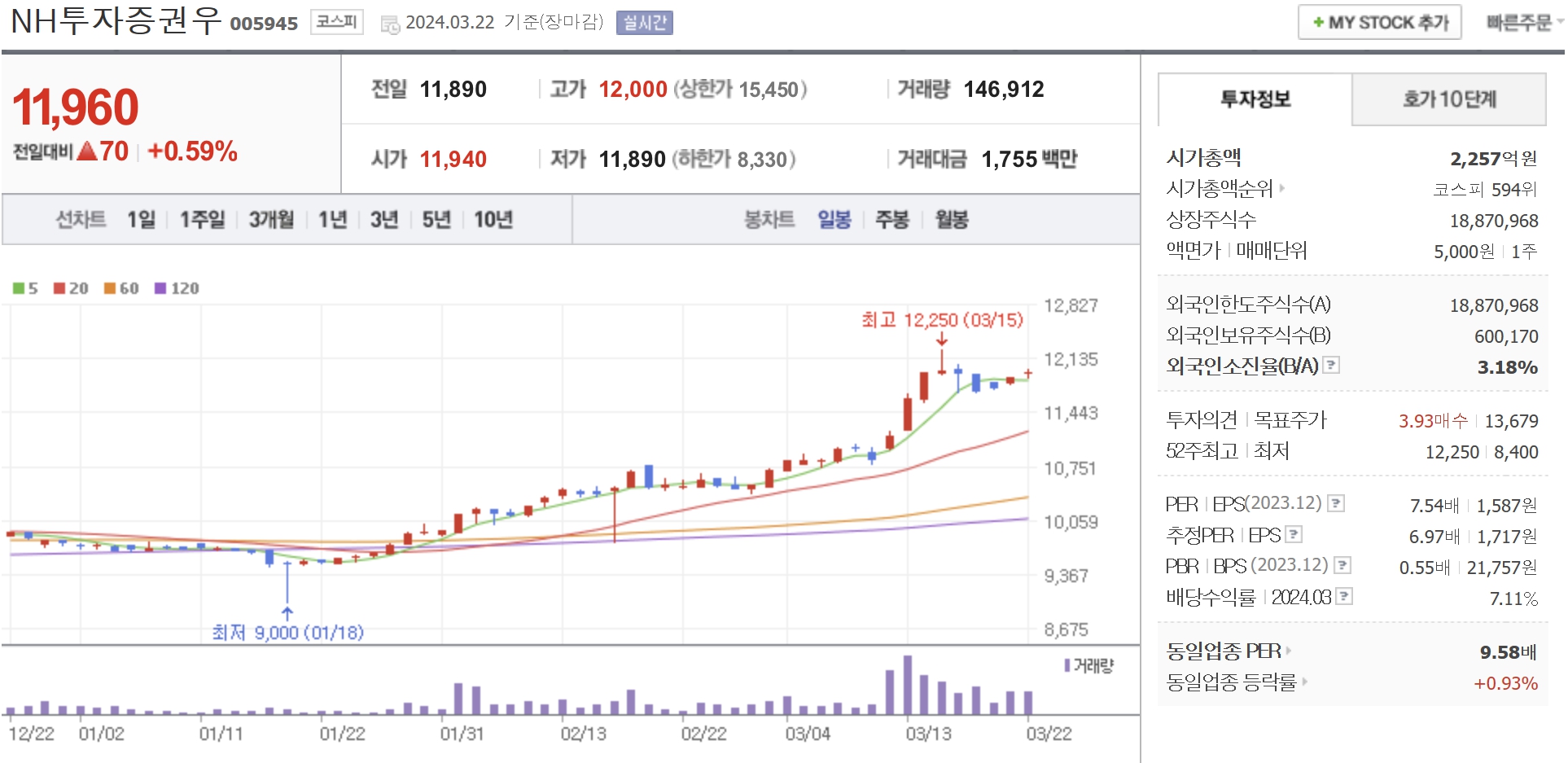Select the 1년 line chart period
Screen dimensions: 1568x763
coord(332,219)
